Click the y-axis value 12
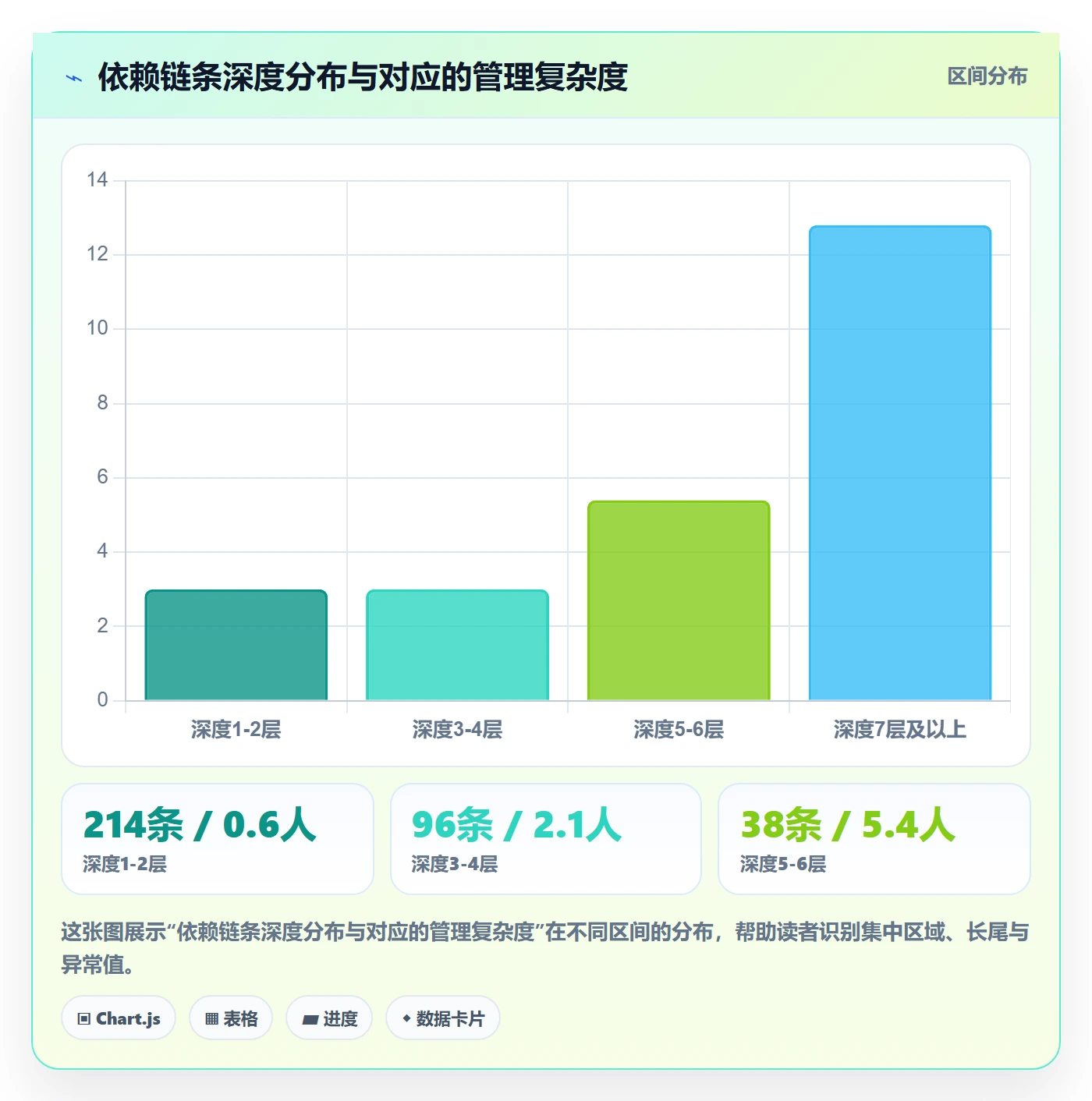 97,254
